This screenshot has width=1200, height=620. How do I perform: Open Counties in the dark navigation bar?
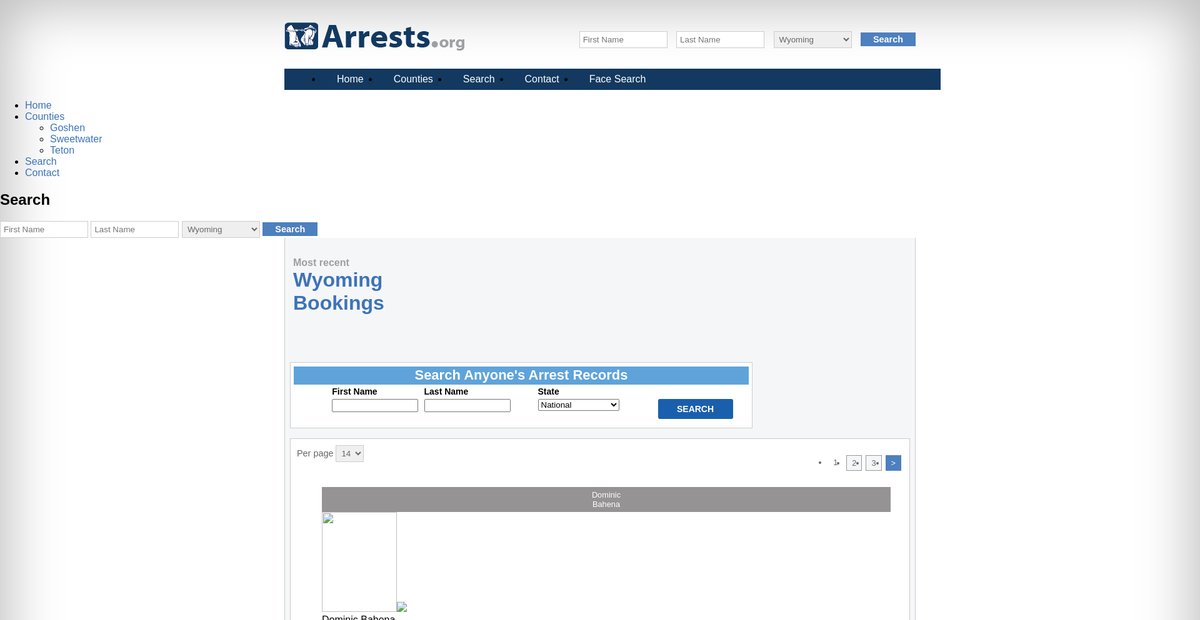(413, 79)
